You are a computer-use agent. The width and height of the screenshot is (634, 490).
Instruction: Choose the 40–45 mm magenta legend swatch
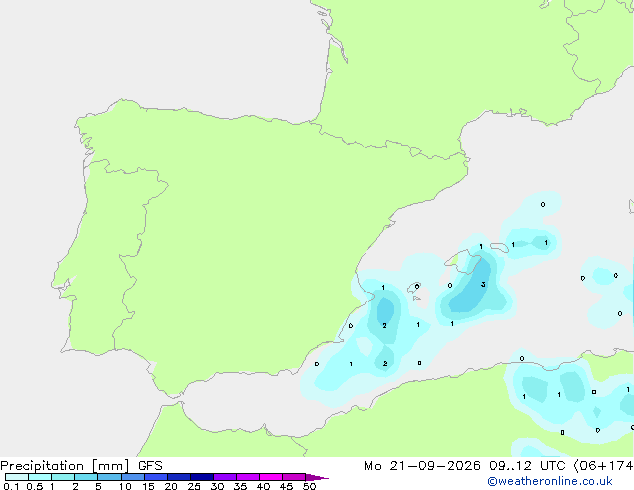271,477
